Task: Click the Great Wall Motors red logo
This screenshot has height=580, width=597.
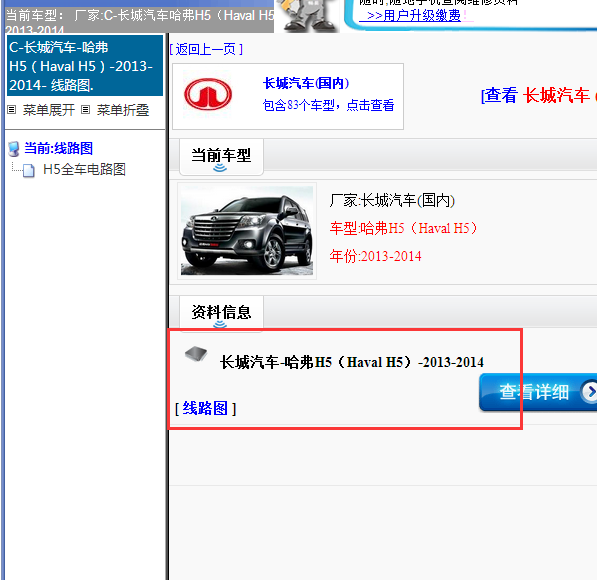Action: tap(208, 94)
